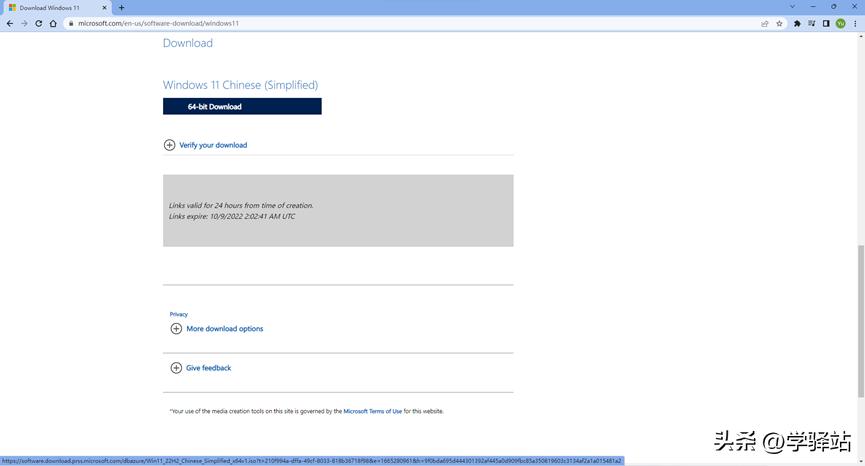Bookmark this page with the star
This screenshot has width=865, height=466.
point(779,24)
